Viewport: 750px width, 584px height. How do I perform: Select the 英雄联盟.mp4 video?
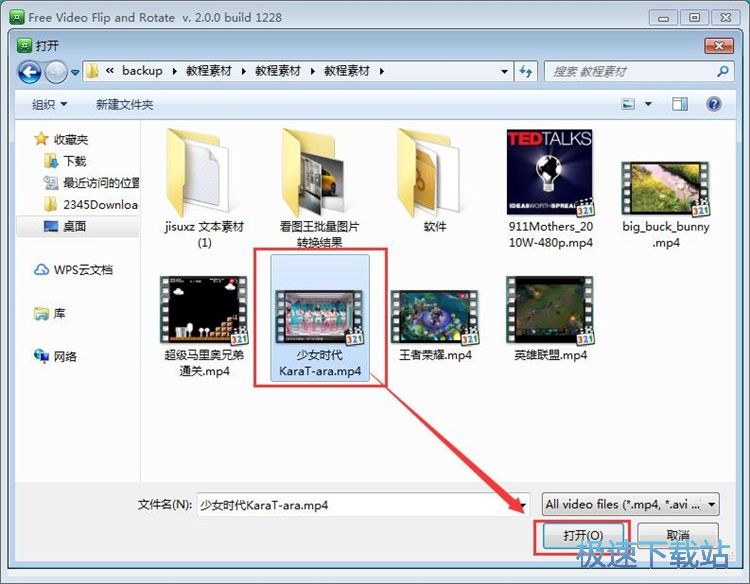tap(551, 319)
